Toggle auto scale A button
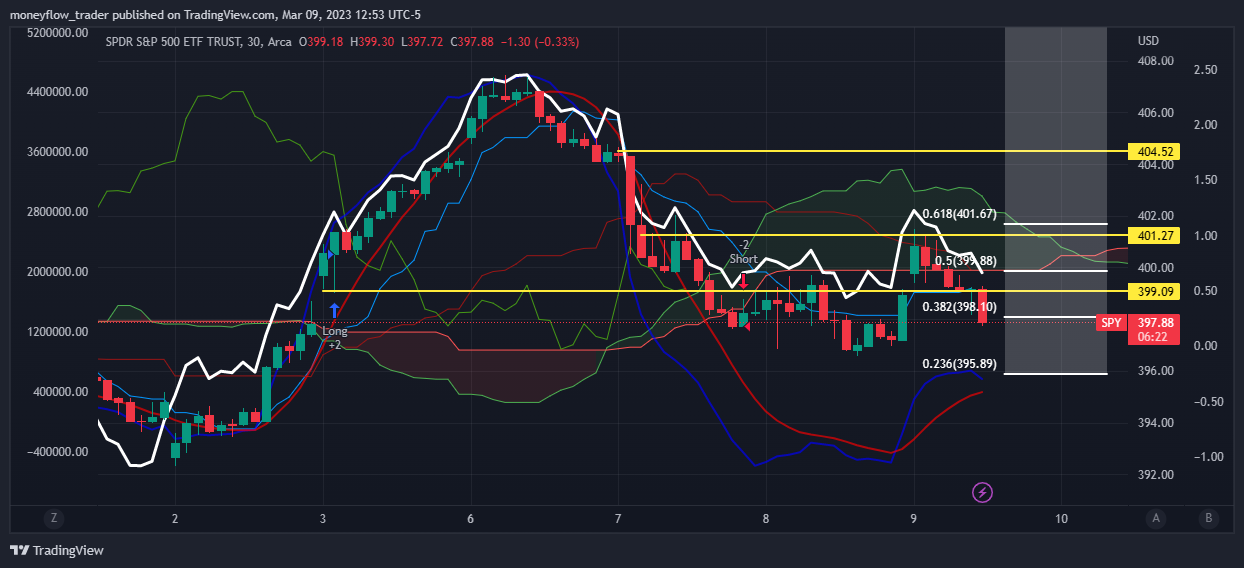Image resolution: width=1244 pixels, height=568 pixels. (x=1156, y=518)
